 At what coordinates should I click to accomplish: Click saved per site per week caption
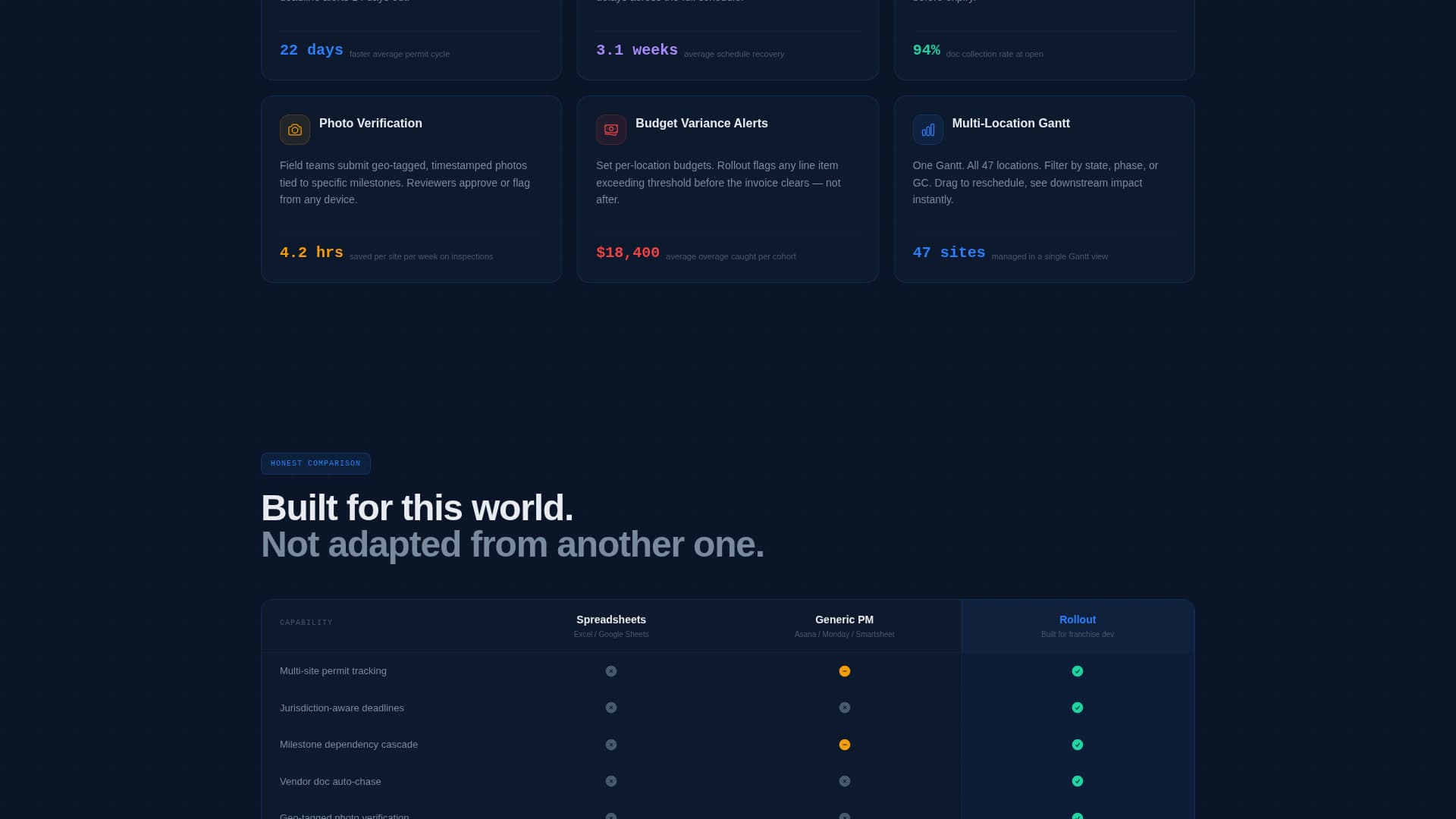click(421, 256)
